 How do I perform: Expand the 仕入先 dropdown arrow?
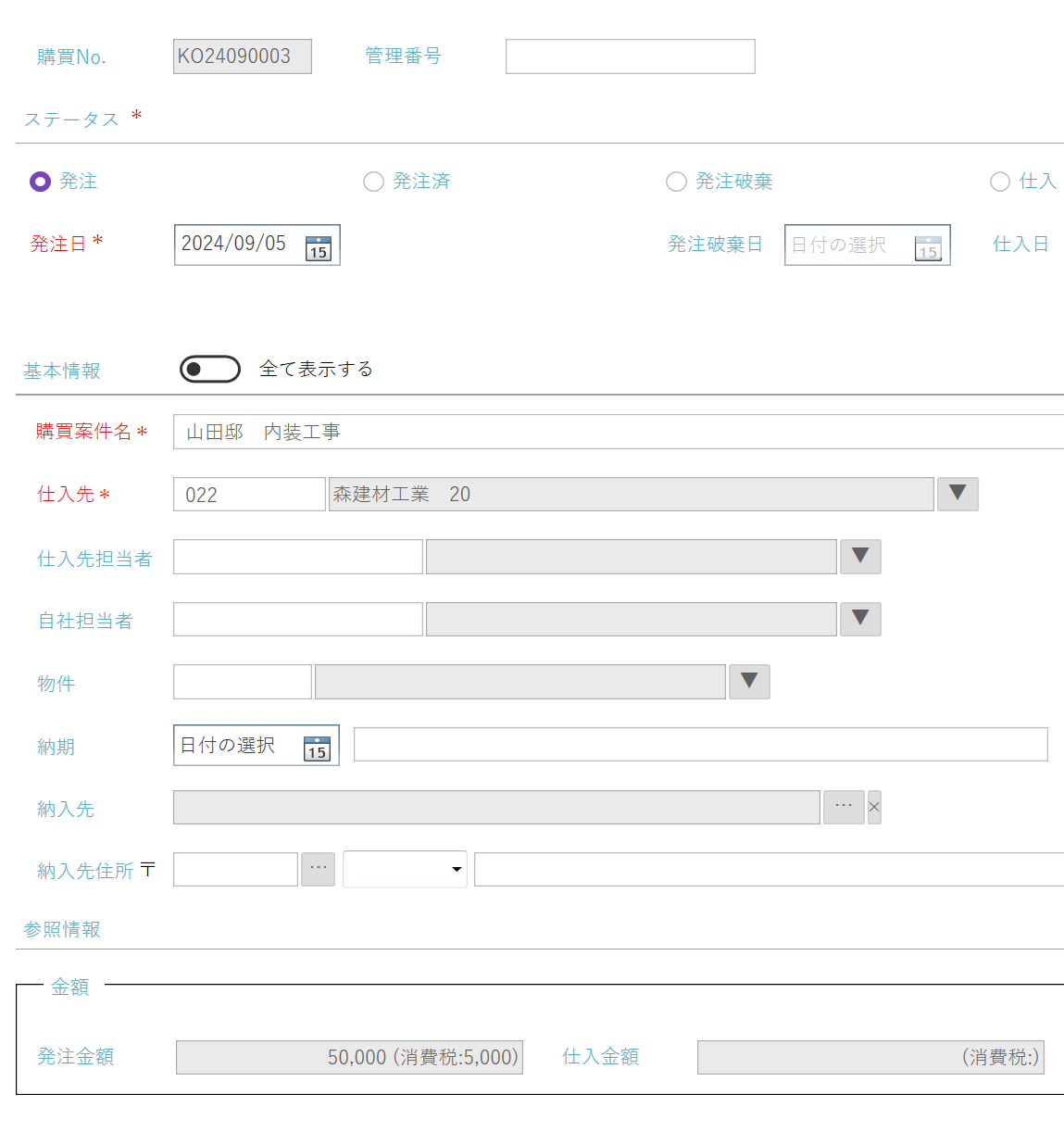click(958, 494)
